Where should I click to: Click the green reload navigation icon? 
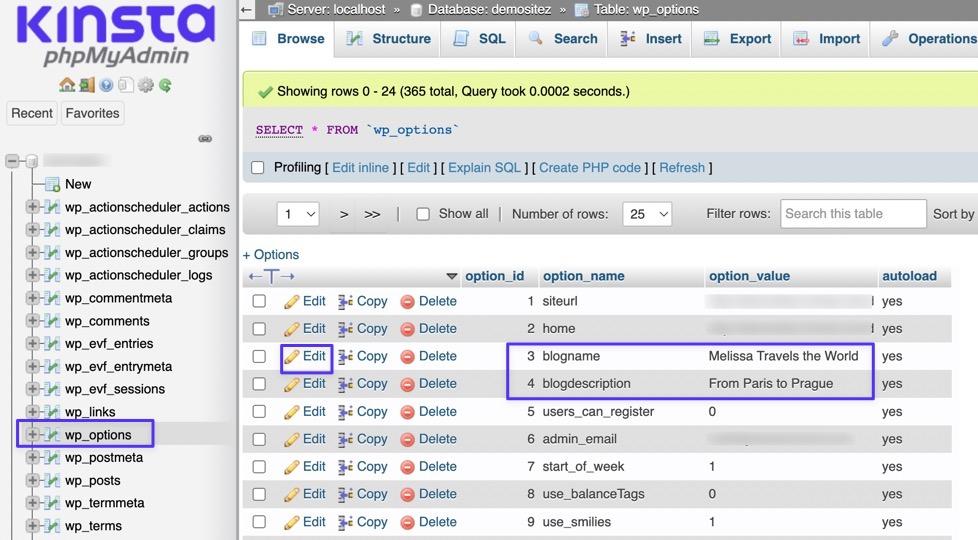click(165, 85)
